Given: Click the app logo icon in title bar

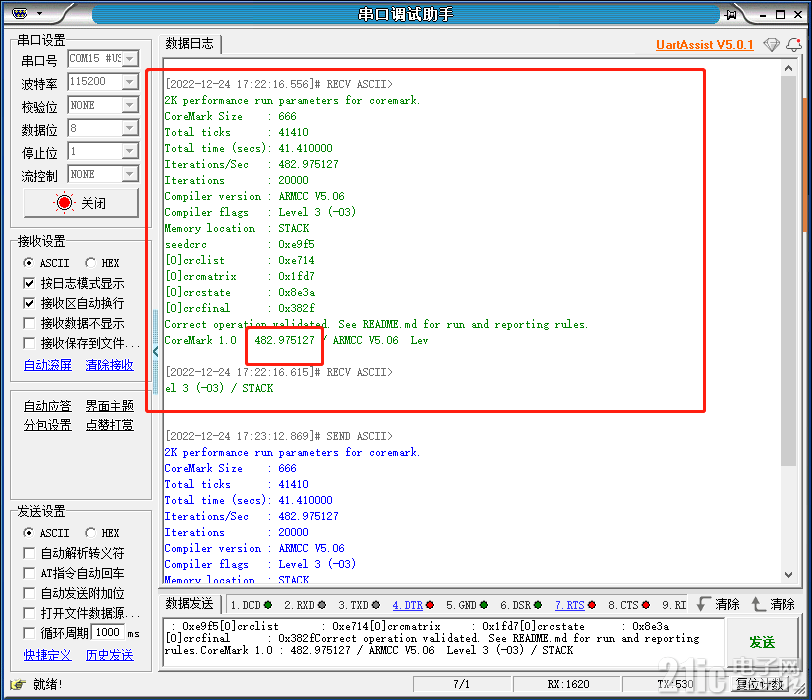Looking at the screenshot, I should click(x=19, y=14).
